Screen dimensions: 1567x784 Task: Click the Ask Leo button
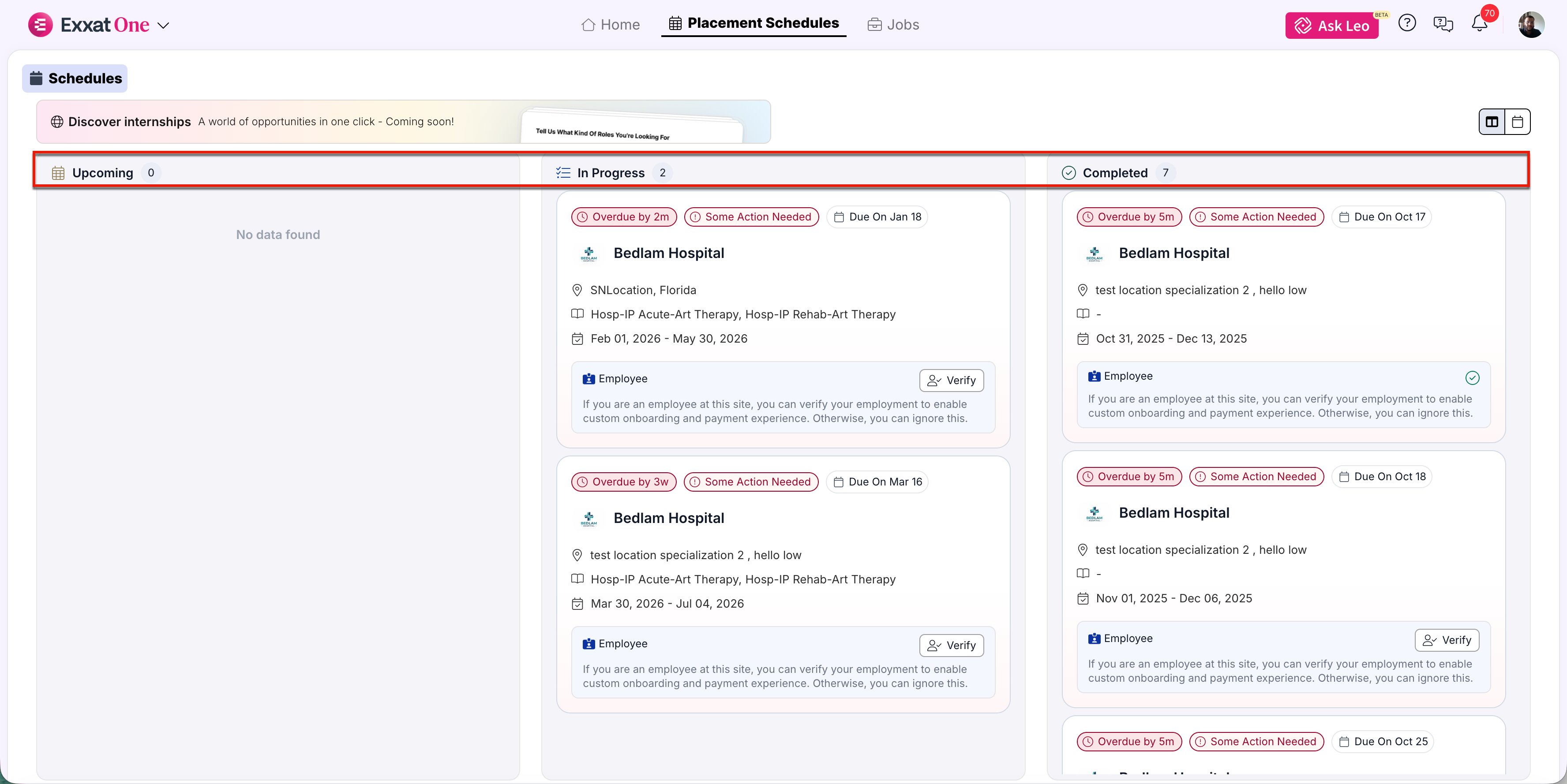point(1331,26)
